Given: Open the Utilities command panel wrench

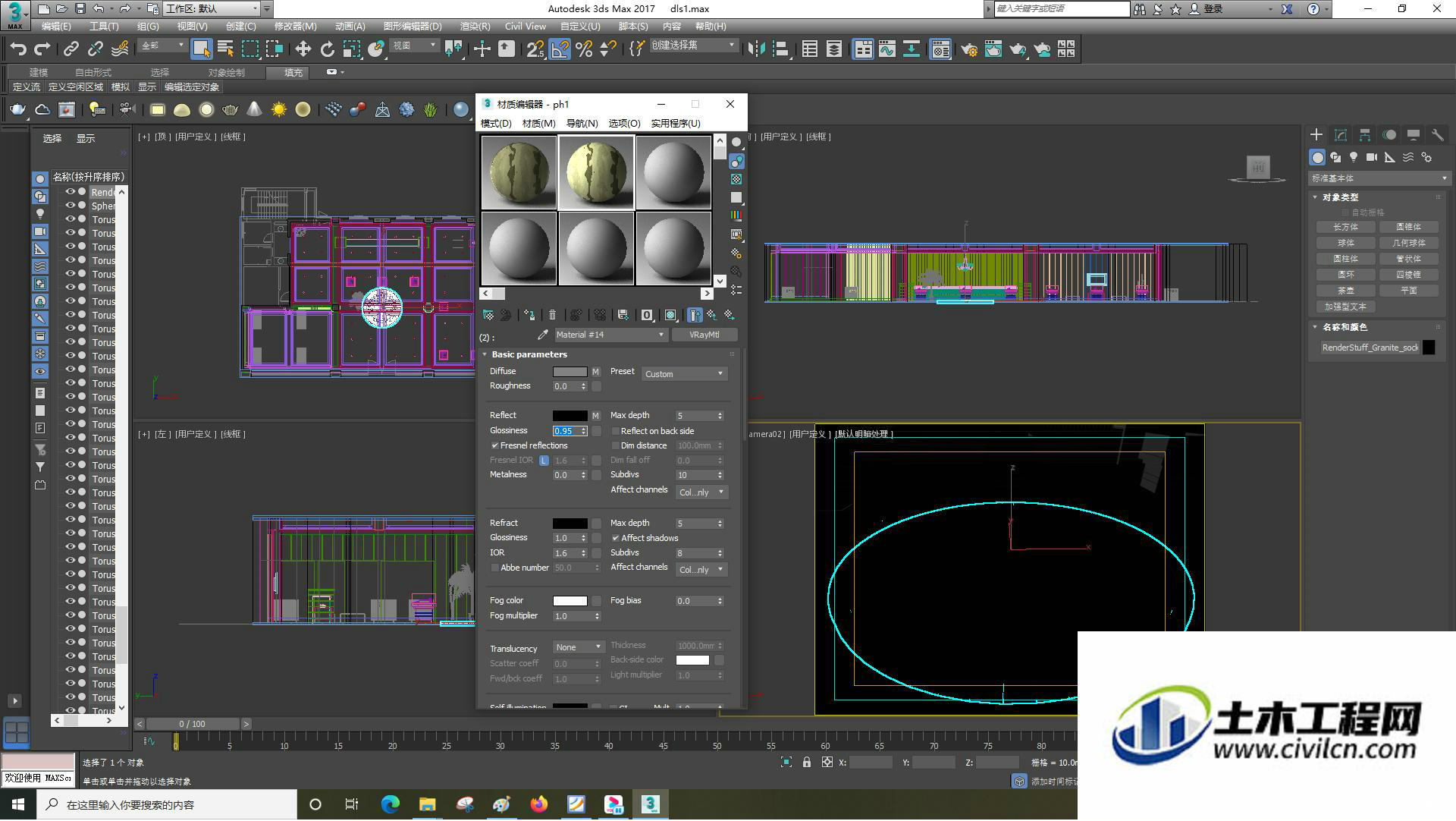Looking at the screenshot, I should tap(1437, 134).
